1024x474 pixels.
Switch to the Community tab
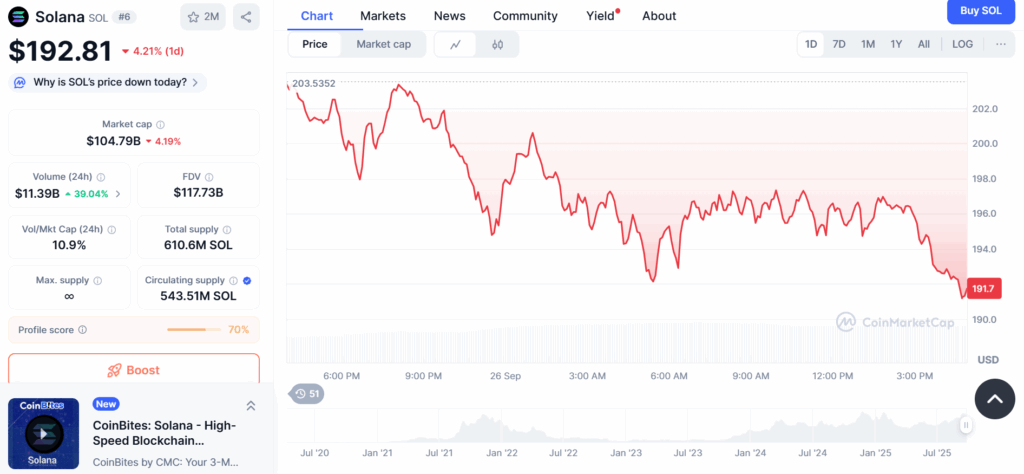[x=525, y=16]
